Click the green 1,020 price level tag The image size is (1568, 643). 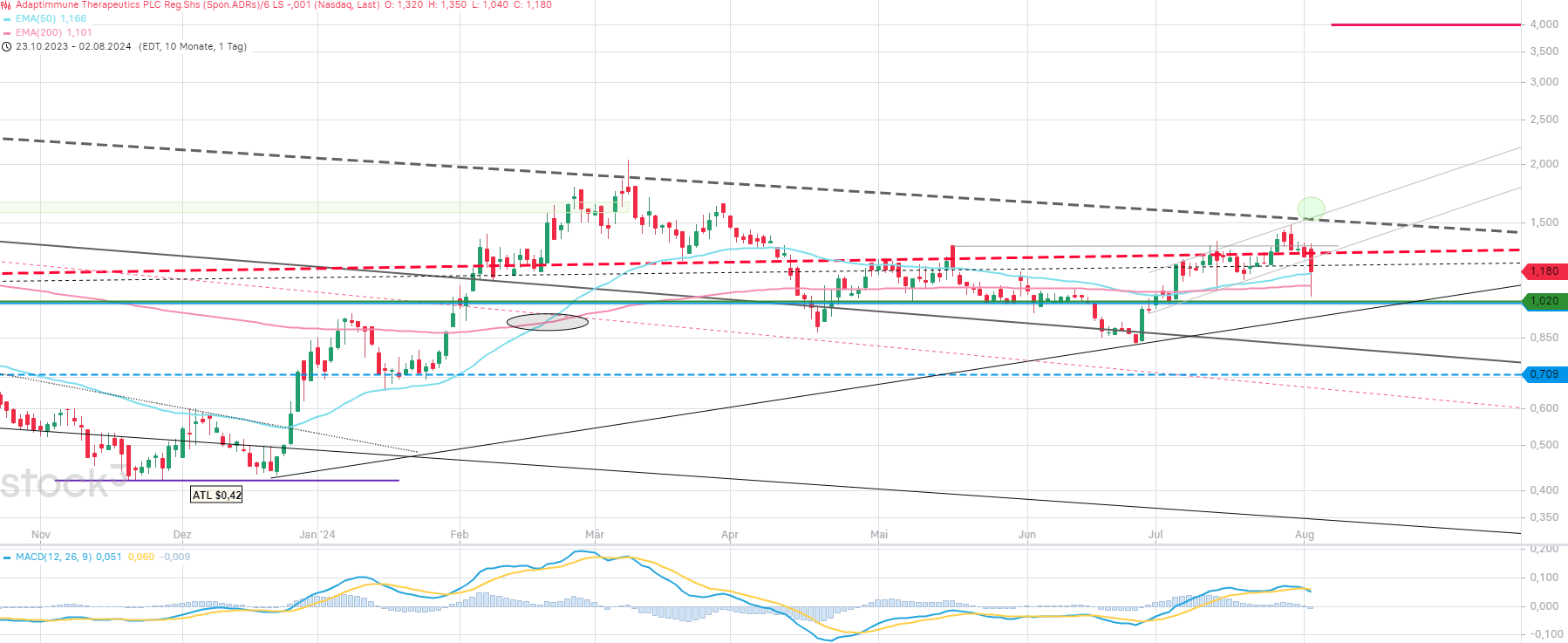[1544, 301]
